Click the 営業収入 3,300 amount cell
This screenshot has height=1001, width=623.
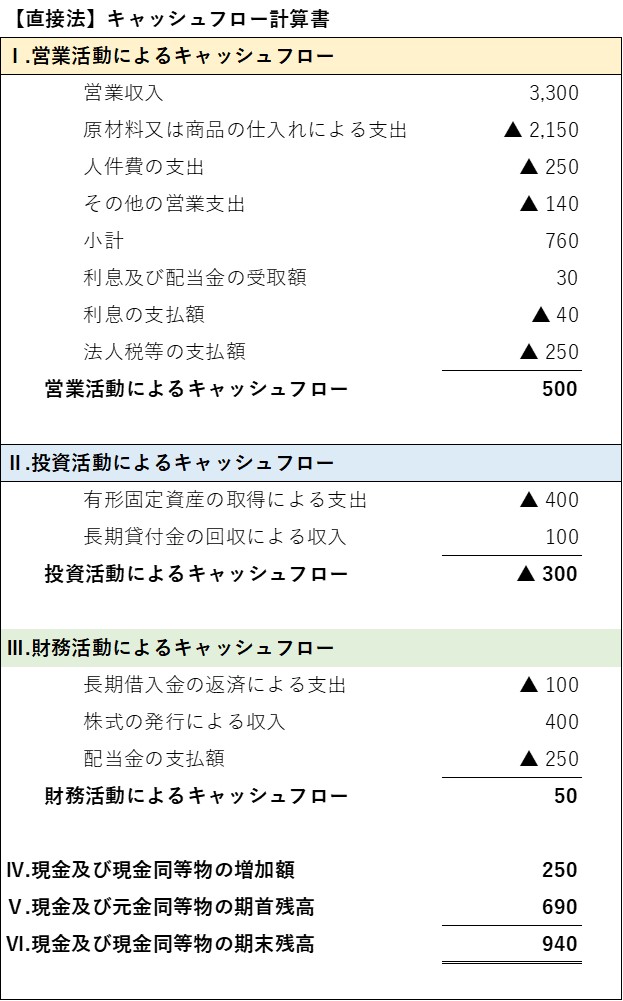(x=554, y=93)
